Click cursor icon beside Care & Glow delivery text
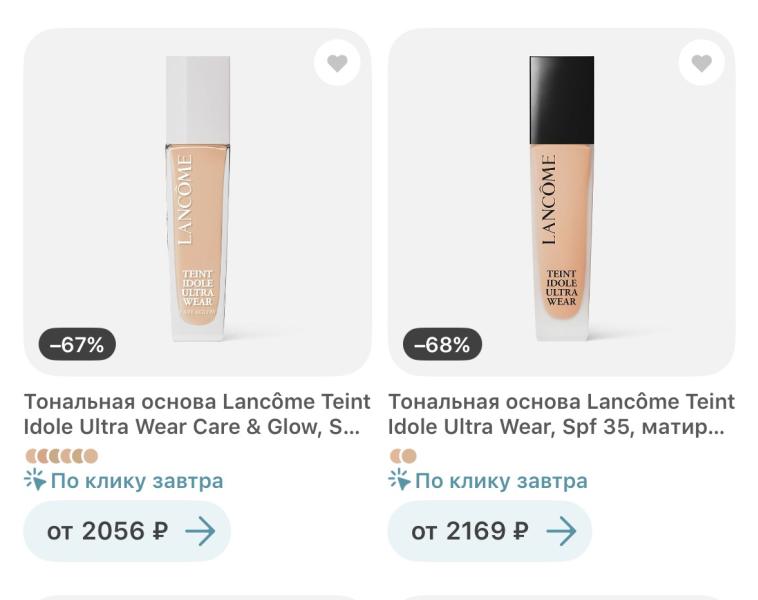The width and height of the screenshot is (758, 600). coord(35,480)
